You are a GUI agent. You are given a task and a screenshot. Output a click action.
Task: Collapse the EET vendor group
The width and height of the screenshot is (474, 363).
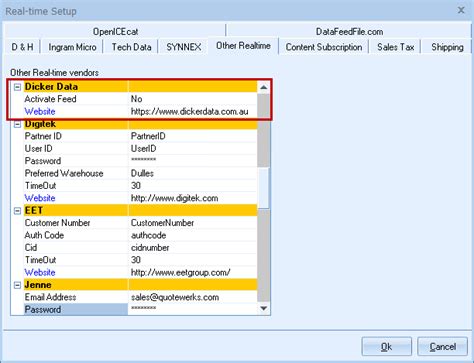pyautogui.click(x=17, y=211)
